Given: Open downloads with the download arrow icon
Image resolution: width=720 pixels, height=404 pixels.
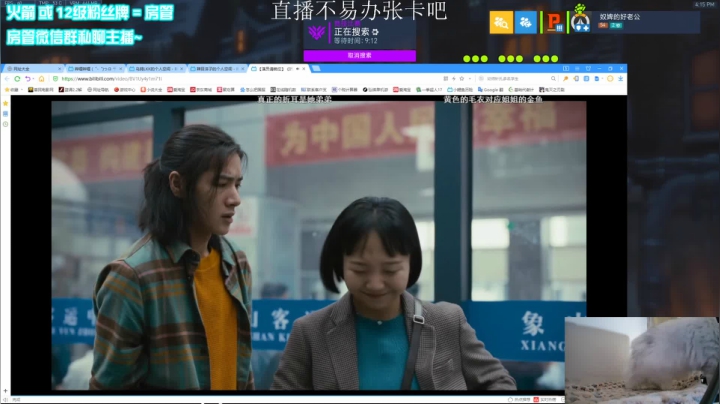Looking at the screenshot, I should coord(621,79).
